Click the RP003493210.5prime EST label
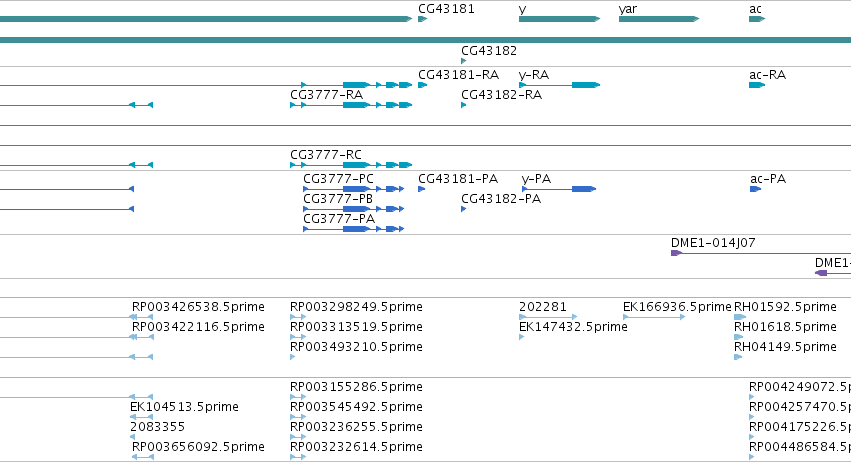This screenshot has height=462, width=851. (356, 347)
